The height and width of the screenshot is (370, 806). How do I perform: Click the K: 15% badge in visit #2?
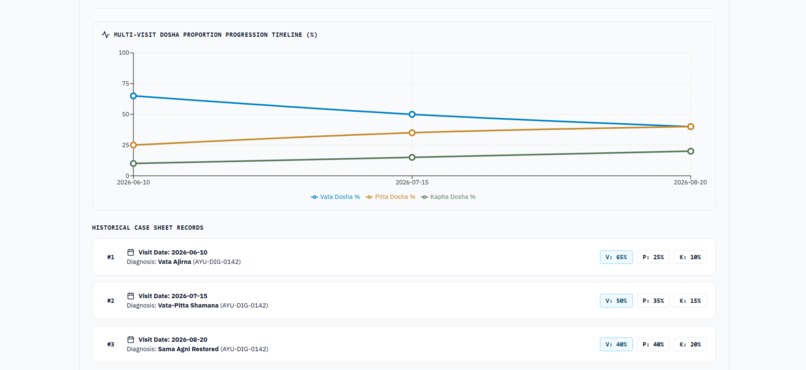(x=690, y=301)
